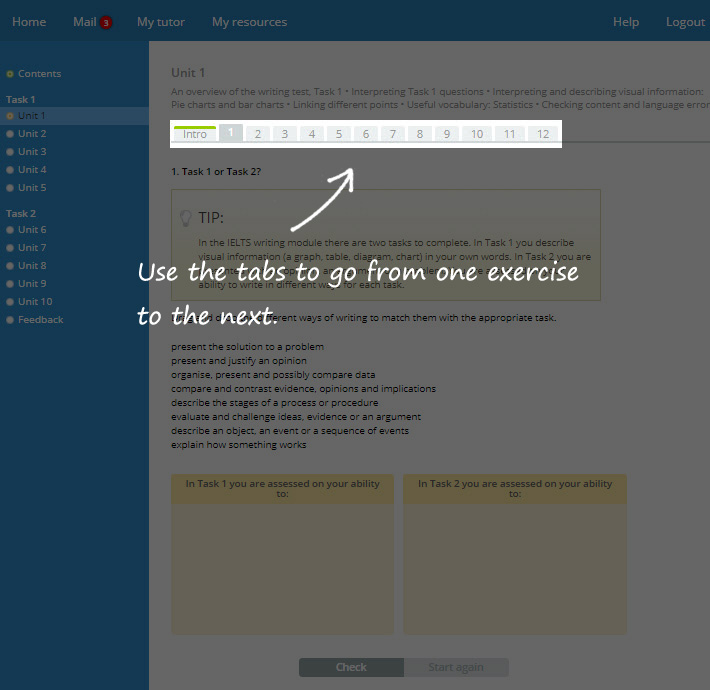The width and height of the screenshot is (710, 690).
Task: Click the lightbulb TIP icon
Action: click(185, 217)
